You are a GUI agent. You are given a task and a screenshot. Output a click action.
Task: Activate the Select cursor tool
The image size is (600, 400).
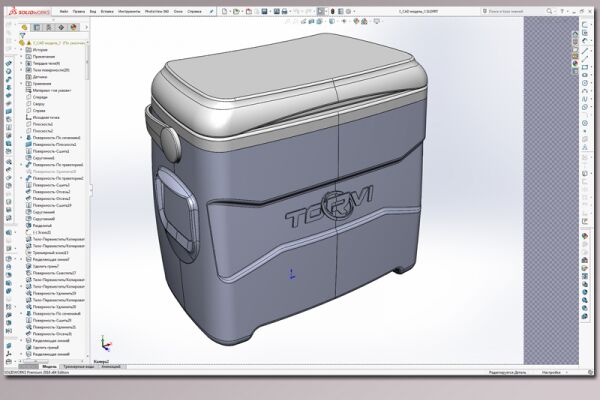(x=321, y=11)
